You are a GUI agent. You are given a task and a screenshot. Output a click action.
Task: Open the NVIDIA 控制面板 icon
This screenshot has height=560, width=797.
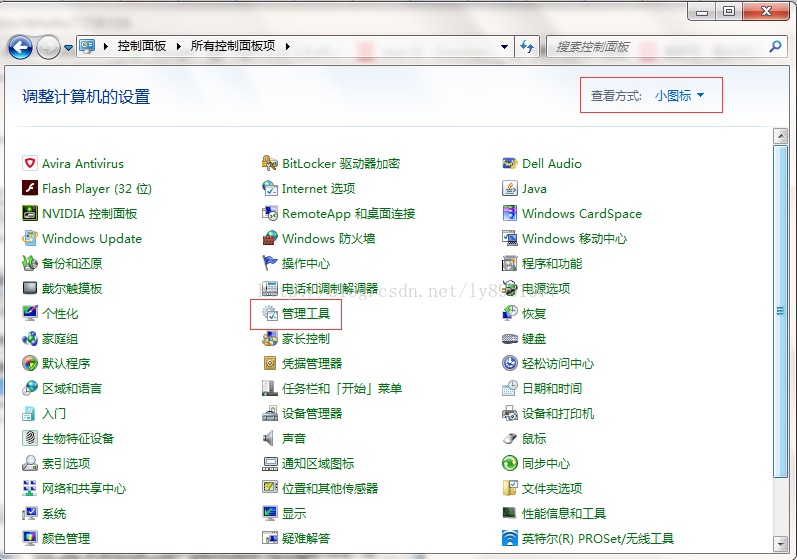pos(30,213)
